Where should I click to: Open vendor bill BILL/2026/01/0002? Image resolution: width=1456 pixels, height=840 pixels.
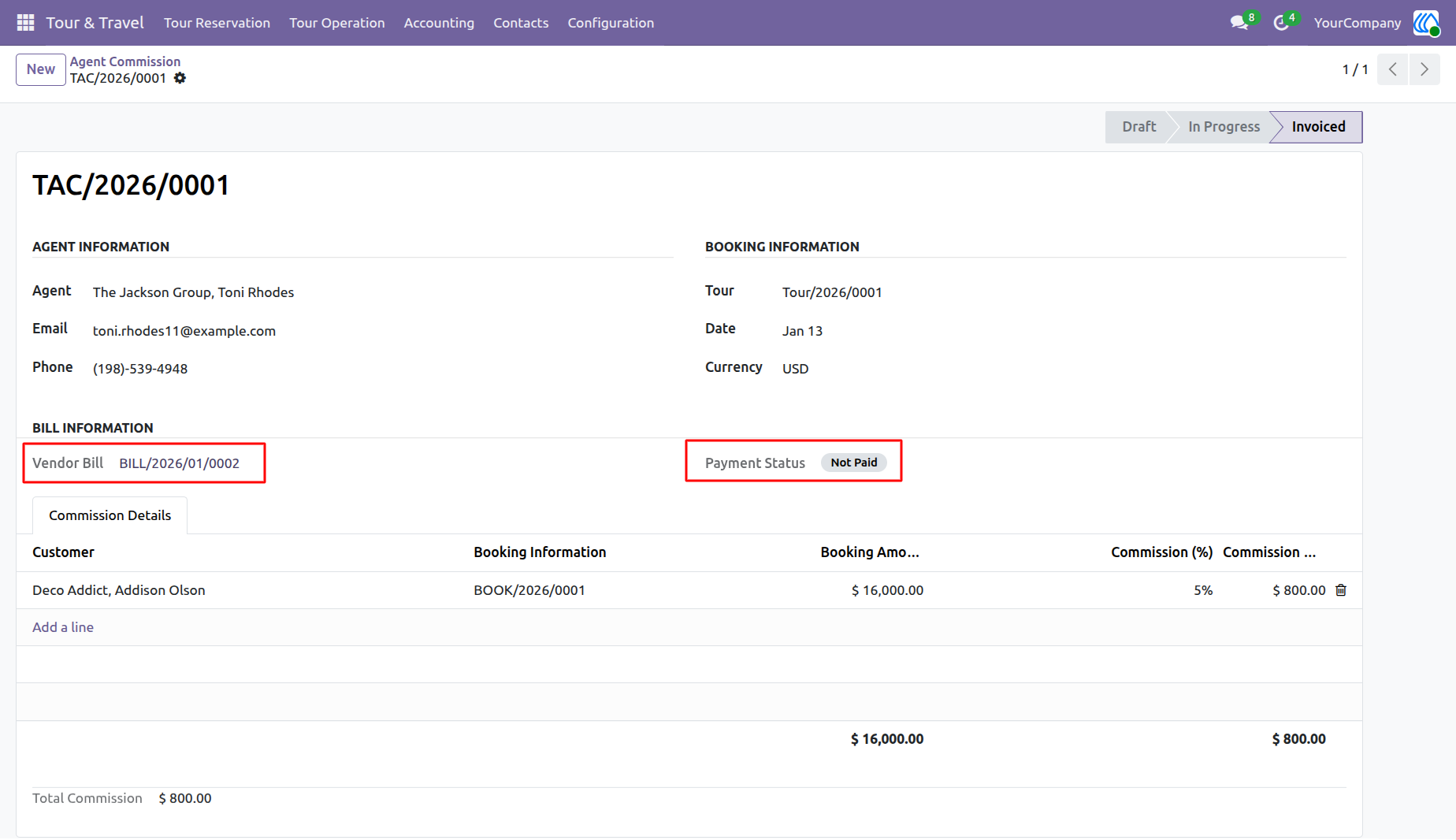click(x=179, y=463)
